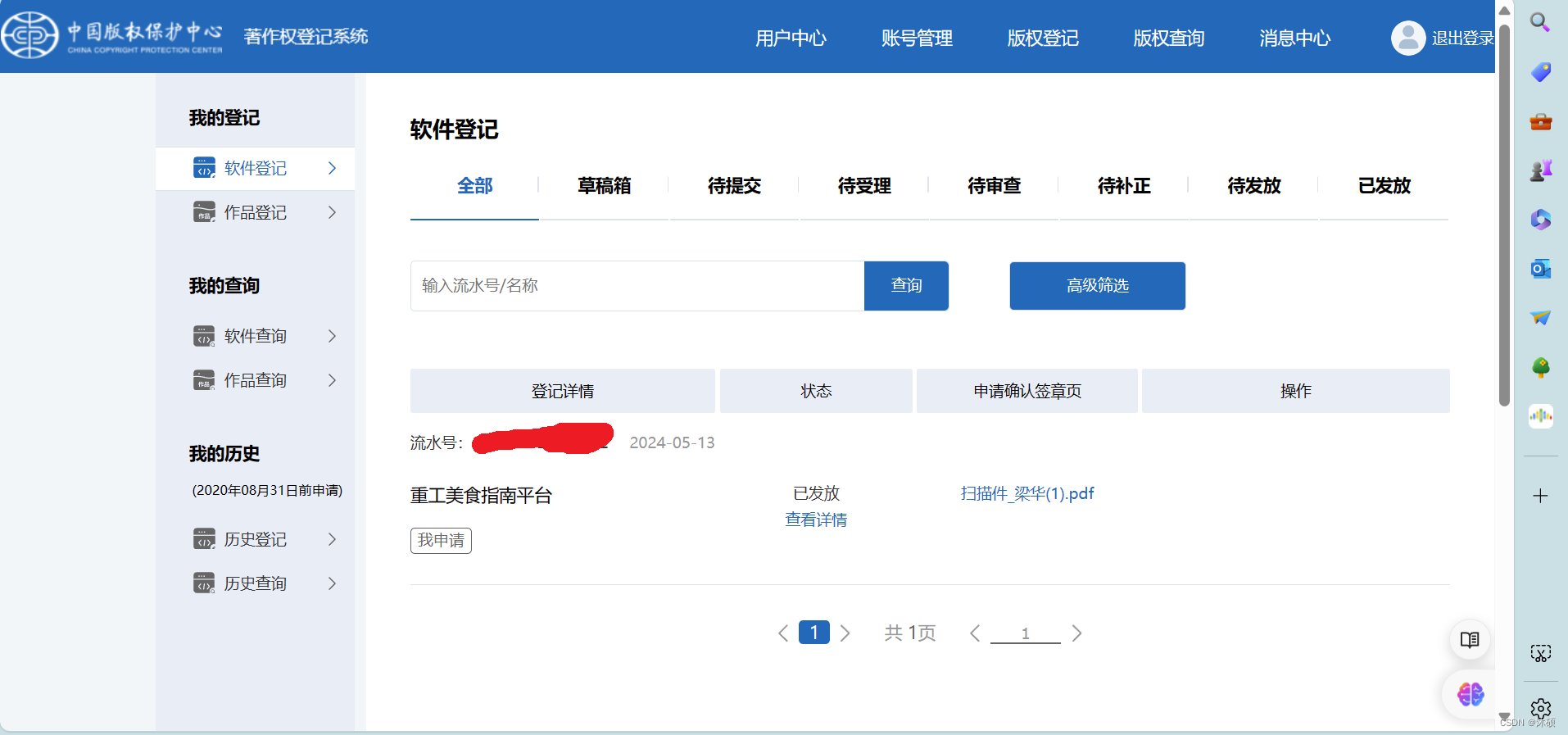This screenshot has height=735, width=1568.
Task: Click the user avatar icon
Action: (1408, 38)
